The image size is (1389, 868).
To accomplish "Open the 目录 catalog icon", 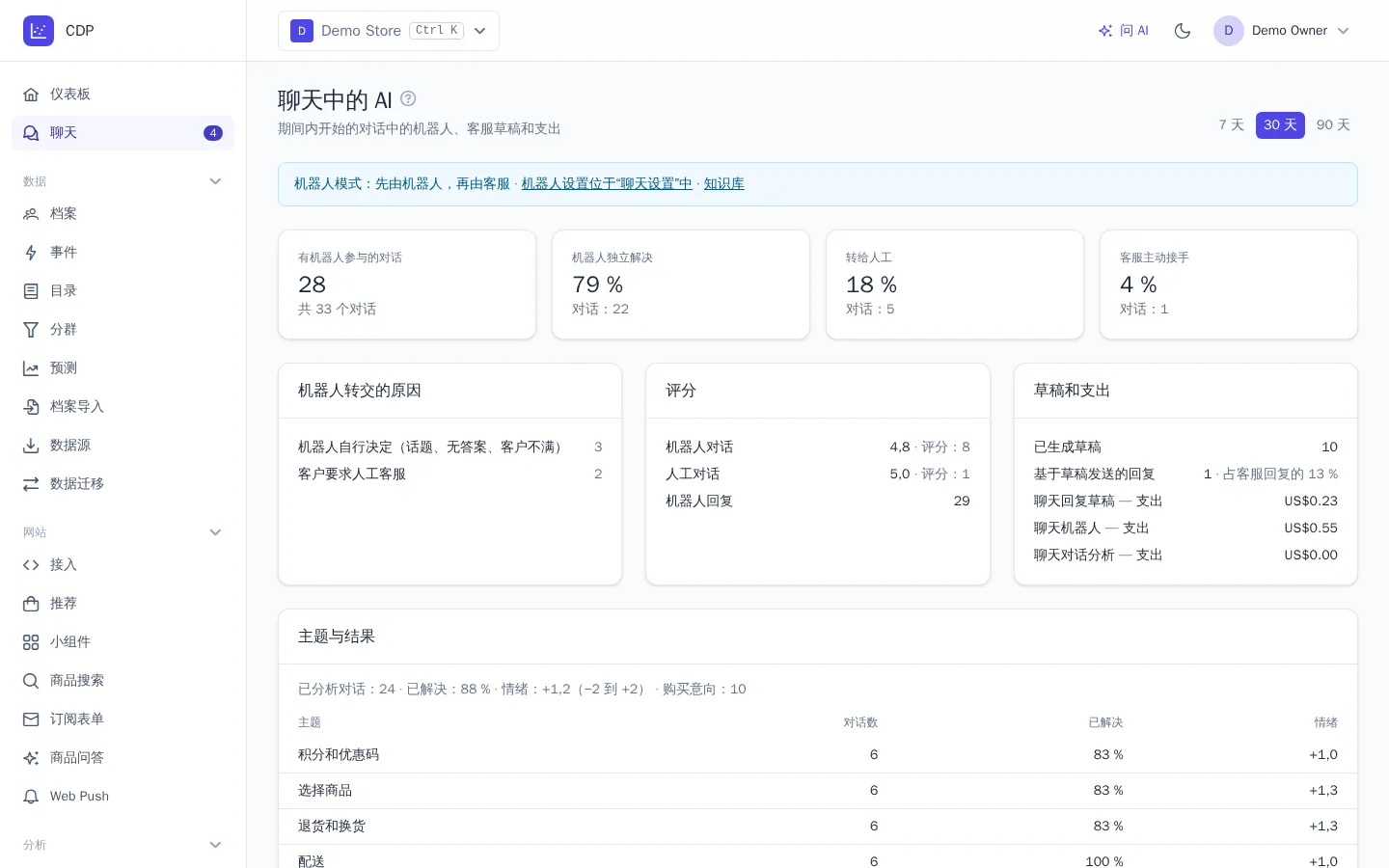I will tap(31, 291).
